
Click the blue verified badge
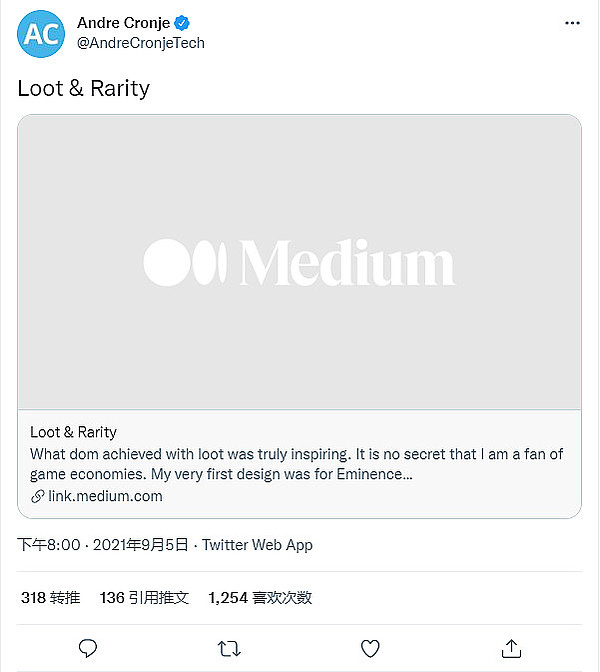point(184,23)
